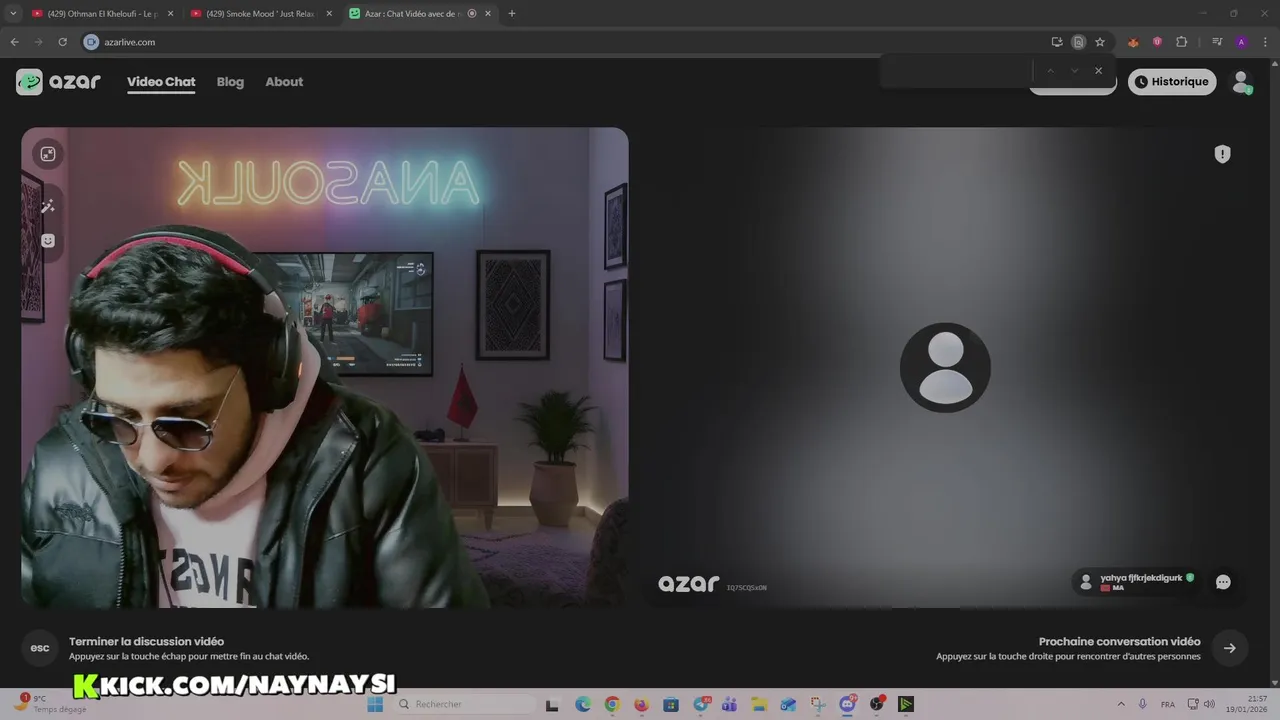Screen dimensions: 1280x720
Task: Open the media control icon
Action: coord(1217,42)
